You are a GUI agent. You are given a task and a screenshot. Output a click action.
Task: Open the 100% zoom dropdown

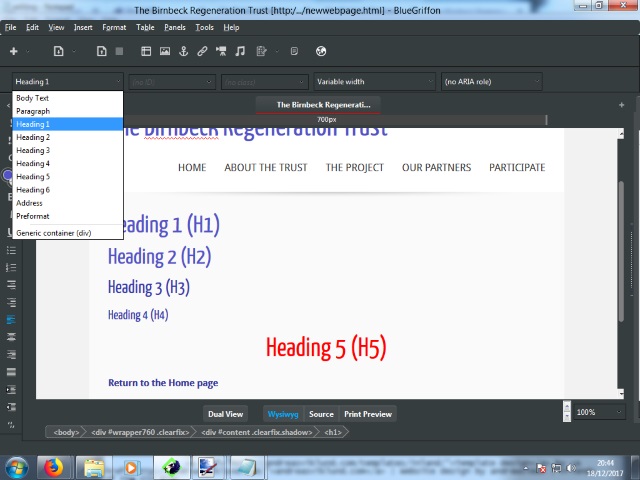599,412
